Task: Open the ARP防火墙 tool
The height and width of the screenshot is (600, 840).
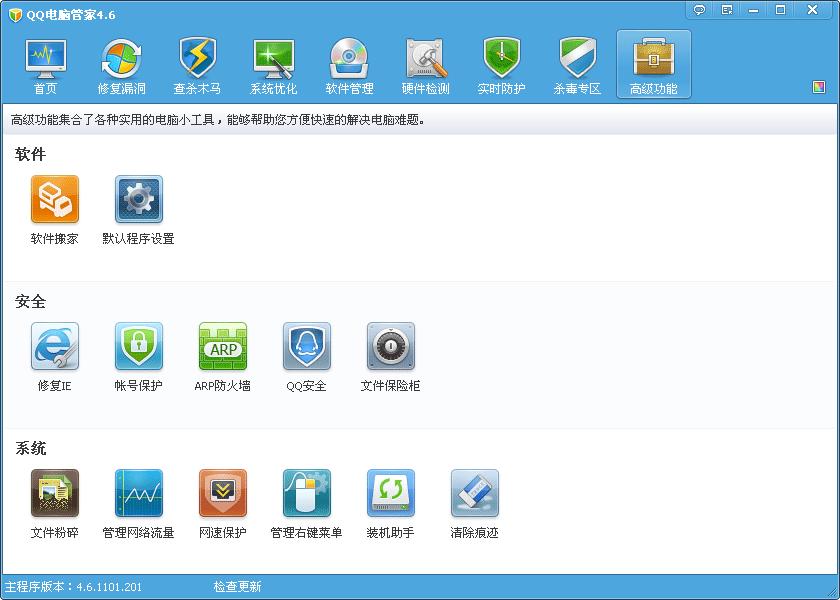Action: [222, 347]
